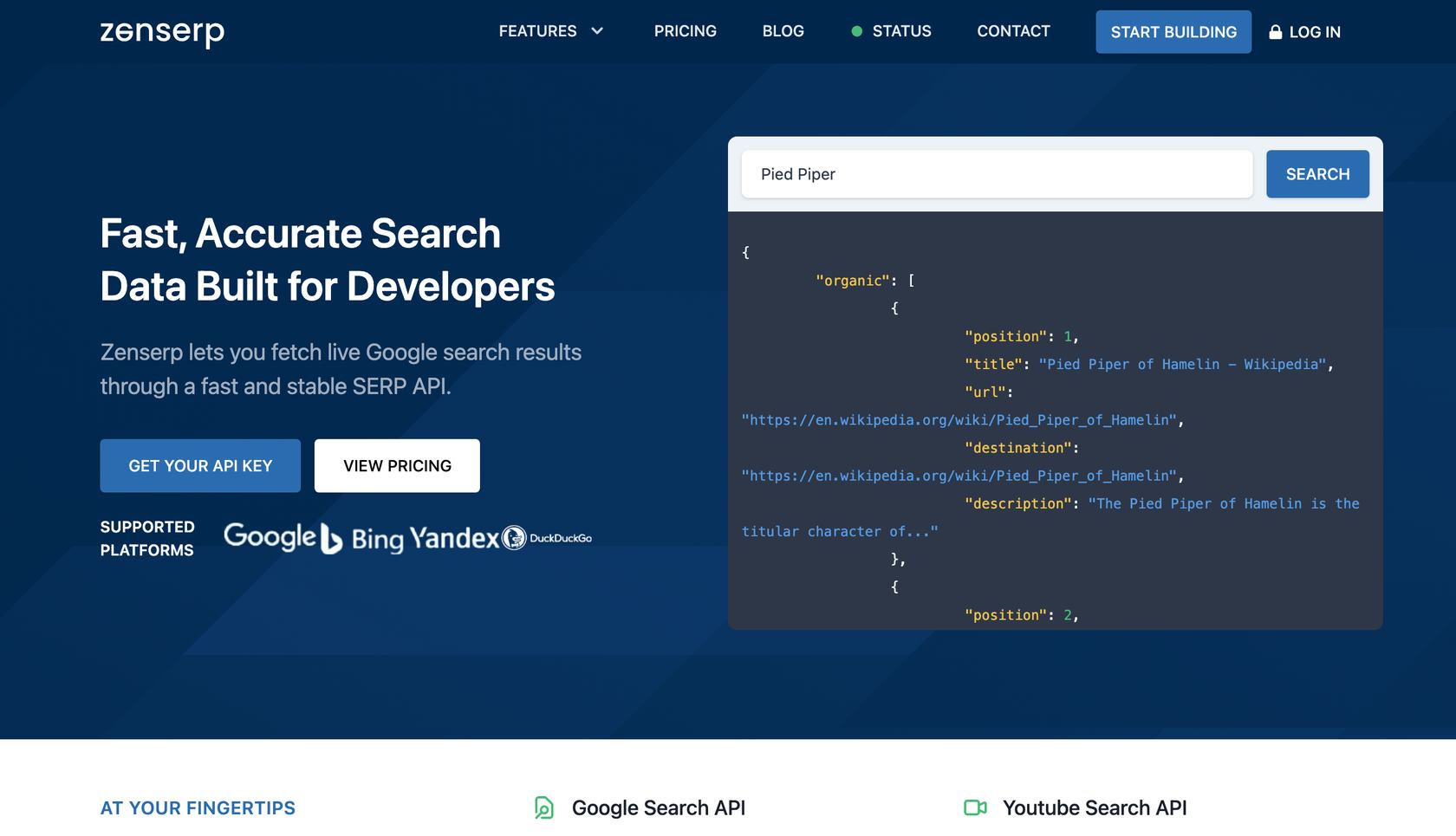
Task: Click the "Pied Piper of Hamelin – Wikipedia" title value
Action: point(1183,365)
